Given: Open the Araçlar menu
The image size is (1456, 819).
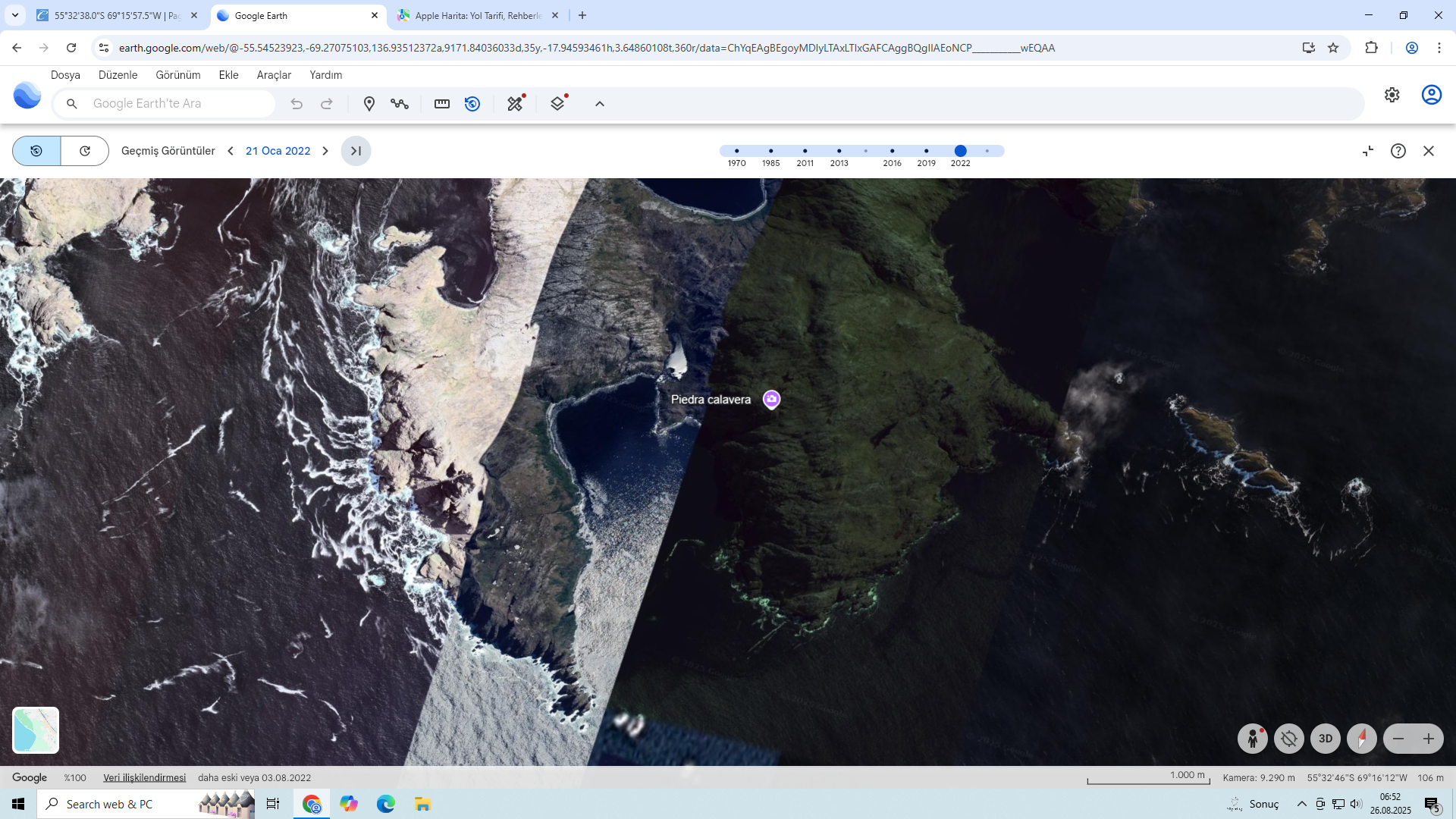Looking at the screenshot, I should tap(274, 75).
